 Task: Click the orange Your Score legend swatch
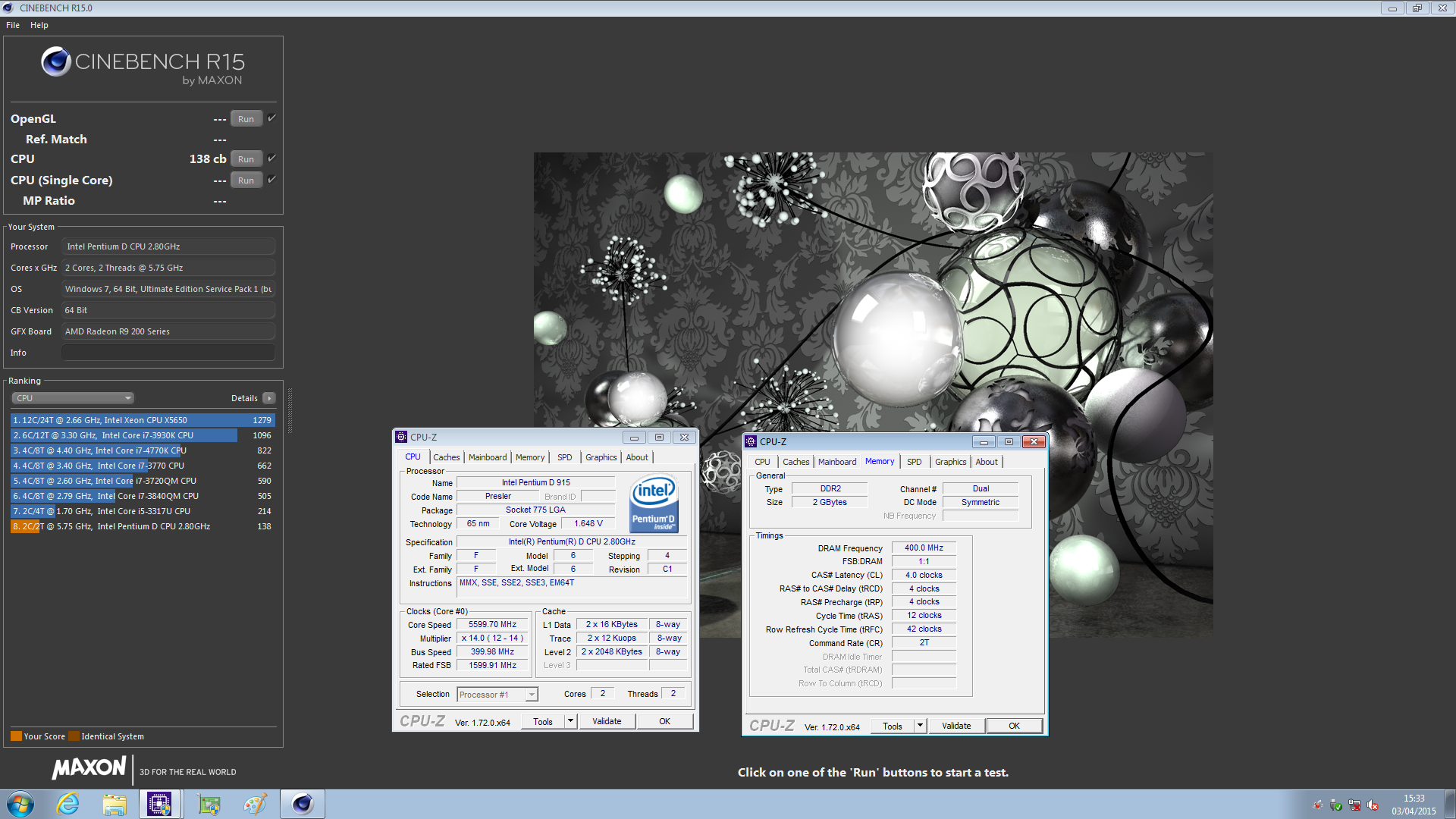(x=16, y=736)
